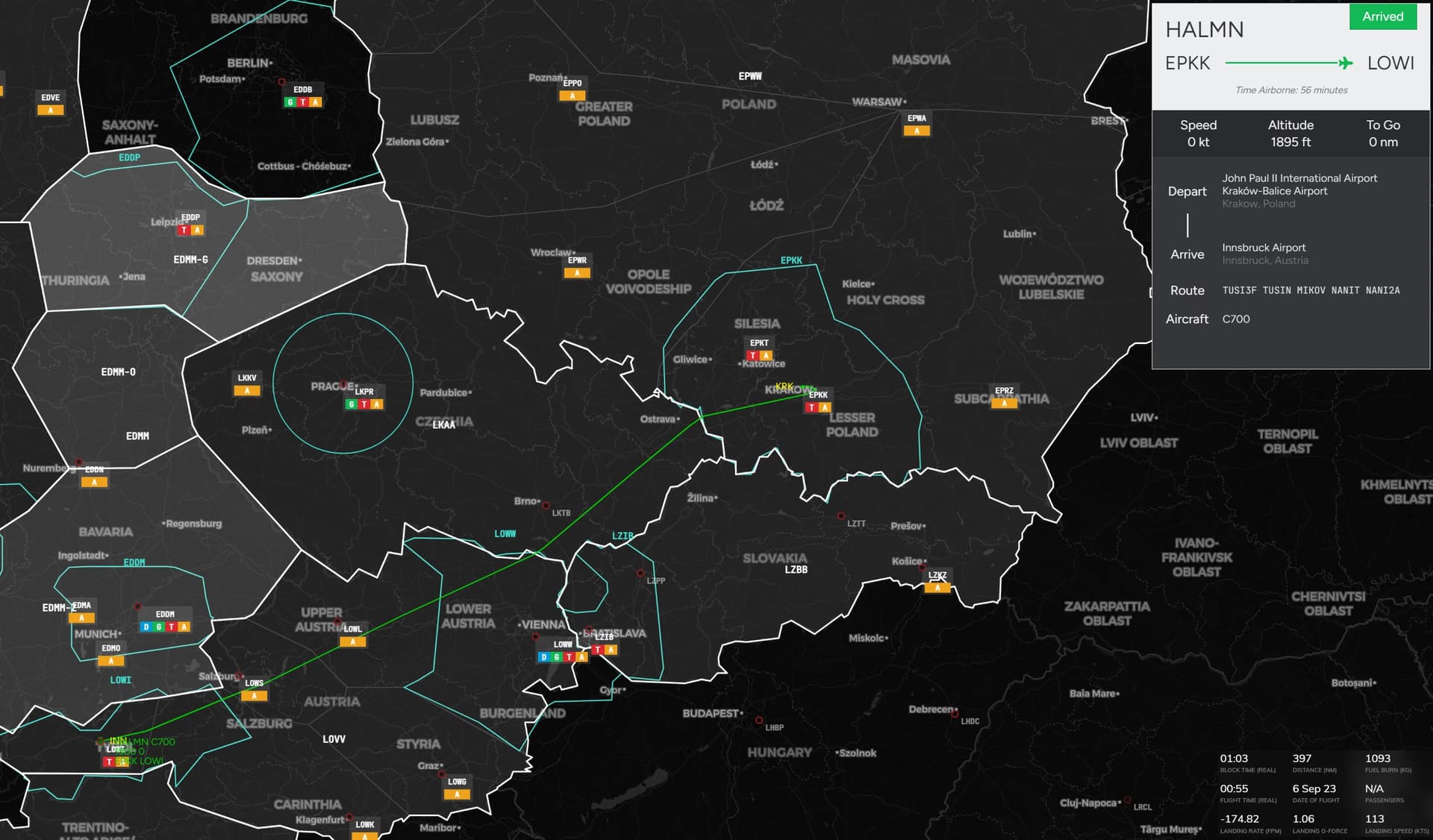Click the EDVE ATIS badge
The width and height of the screenshot is (1433, 840).
click(51, 110)
